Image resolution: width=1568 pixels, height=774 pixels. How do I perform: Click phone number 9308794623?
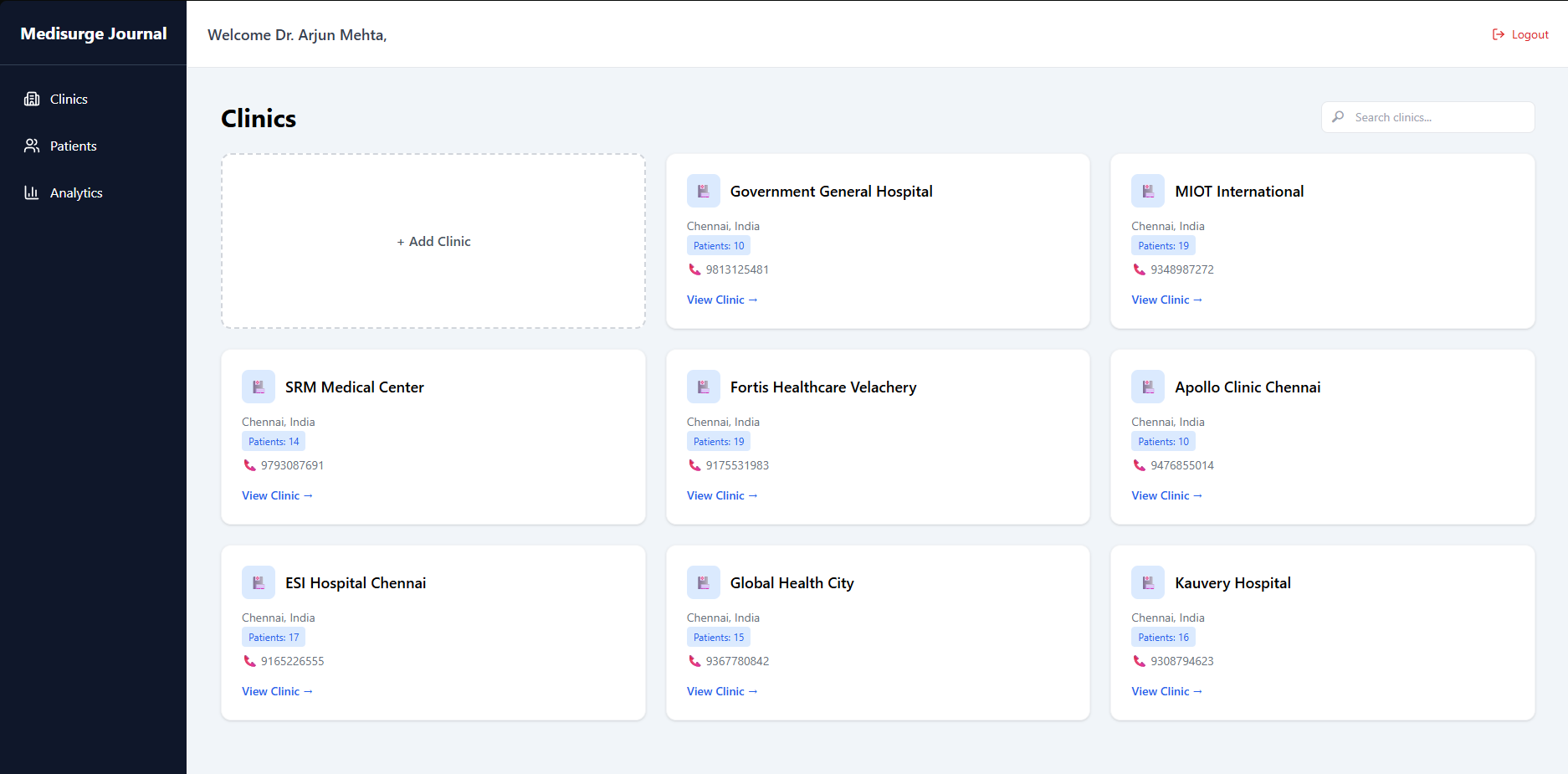[x=1182, y=661]
